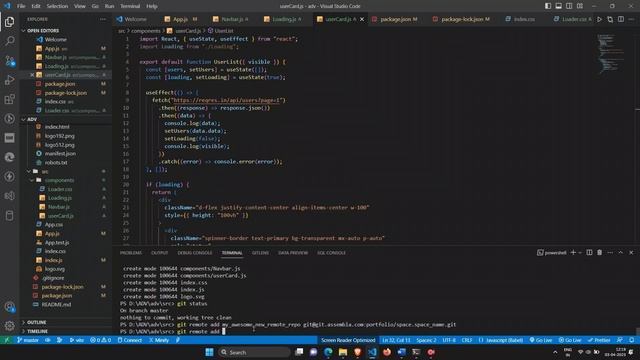Open the Selection menu
This screenshot has height=360, width=640.
pyautogui.click(x=57, y=6)
